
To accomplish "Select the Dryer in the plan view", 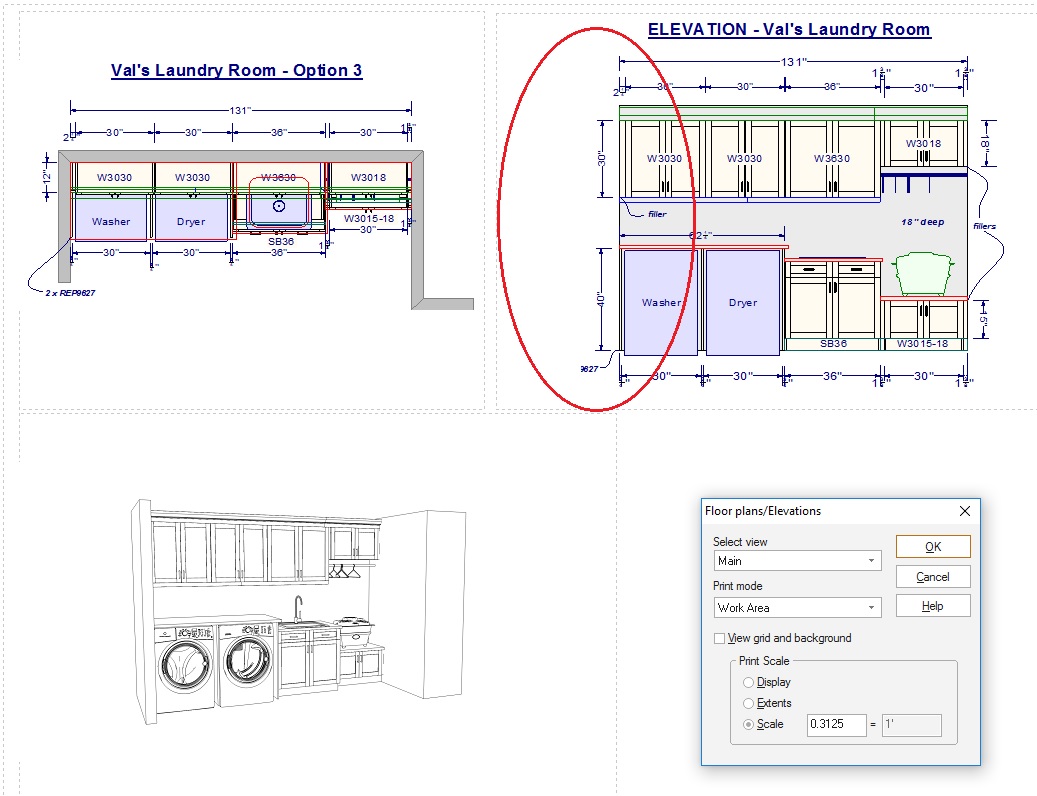I will (190, 221).
